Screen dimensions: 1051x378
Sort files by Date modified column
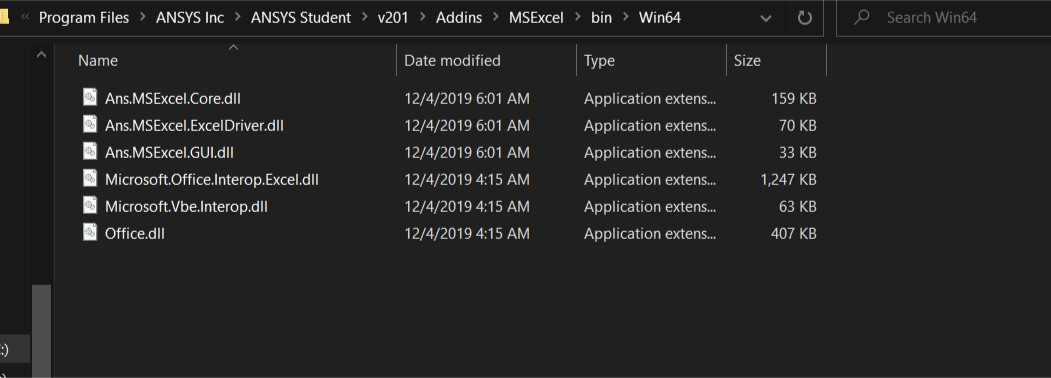click(452, 60)
